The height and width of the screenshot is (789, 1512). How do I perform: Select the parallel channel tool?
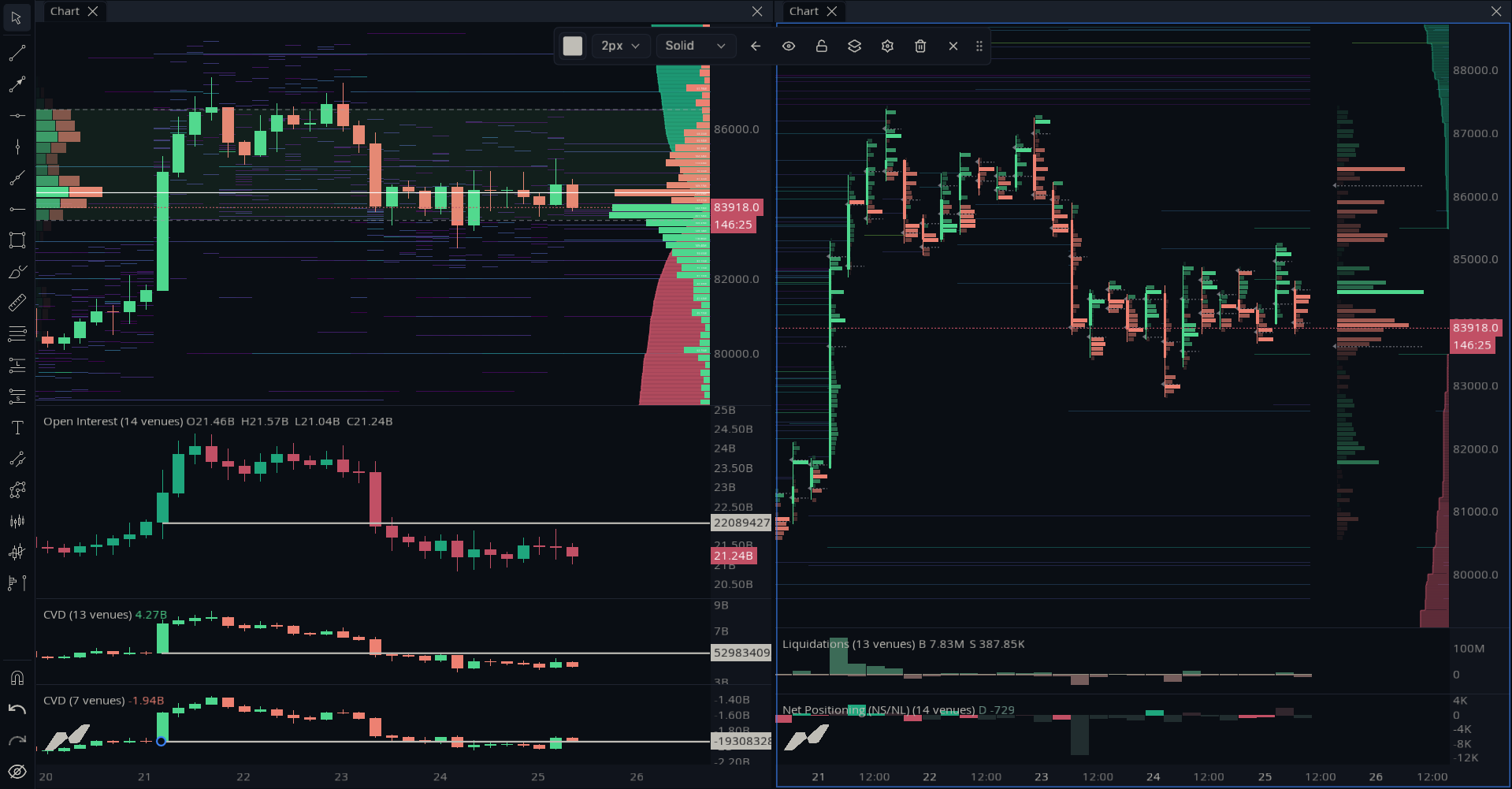point(17,459)
